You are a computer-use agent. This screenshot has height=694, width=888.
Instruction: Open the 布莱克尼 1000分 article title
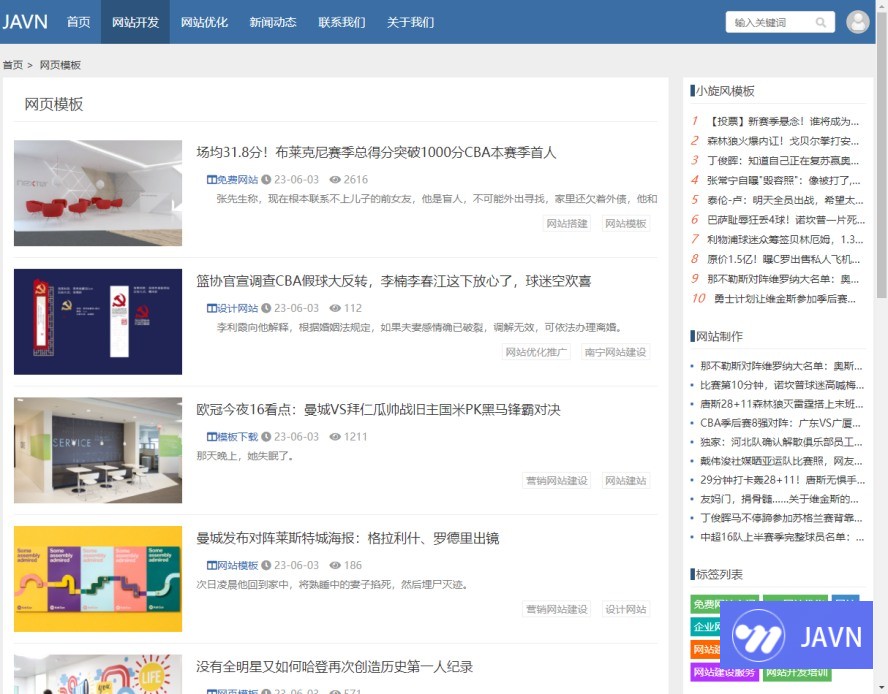pyautogui.click(x=376, y=153)
